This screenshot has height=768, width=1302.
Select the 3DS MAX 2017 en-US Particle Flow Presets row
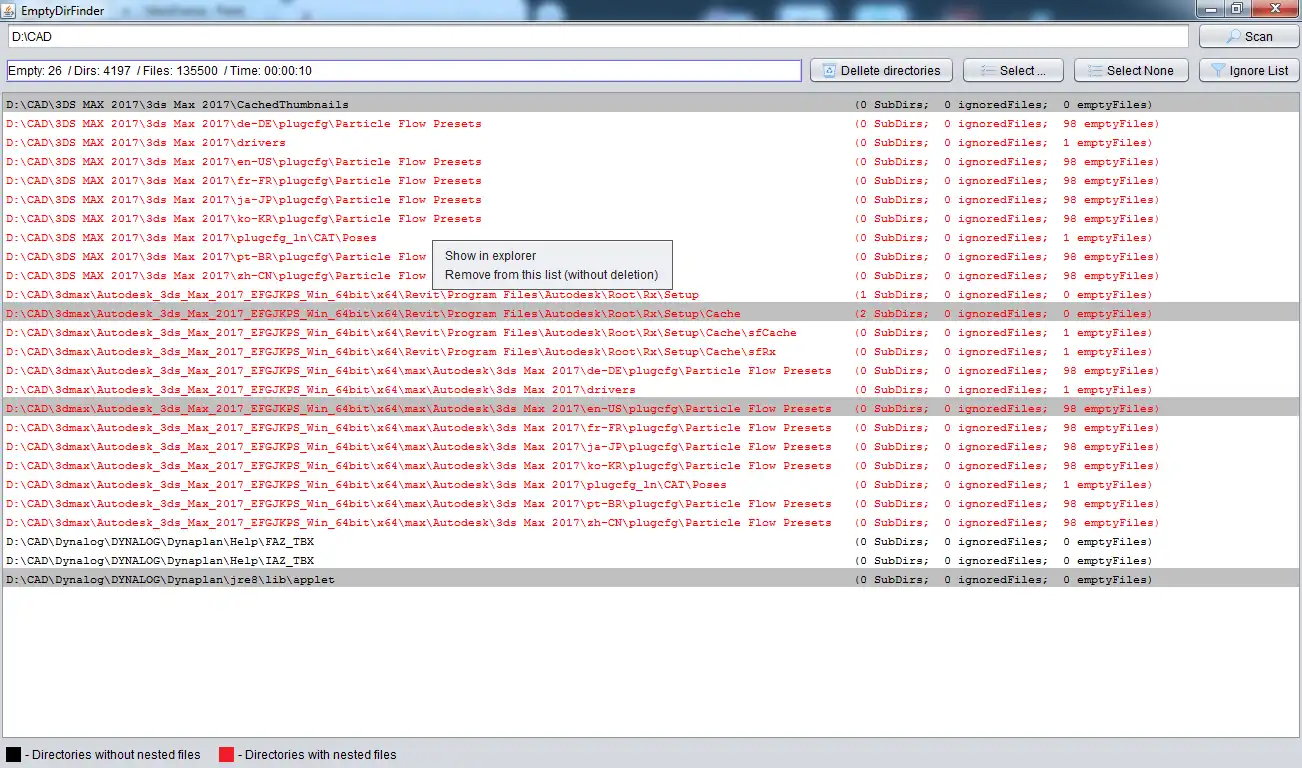(x=650, y=162)
